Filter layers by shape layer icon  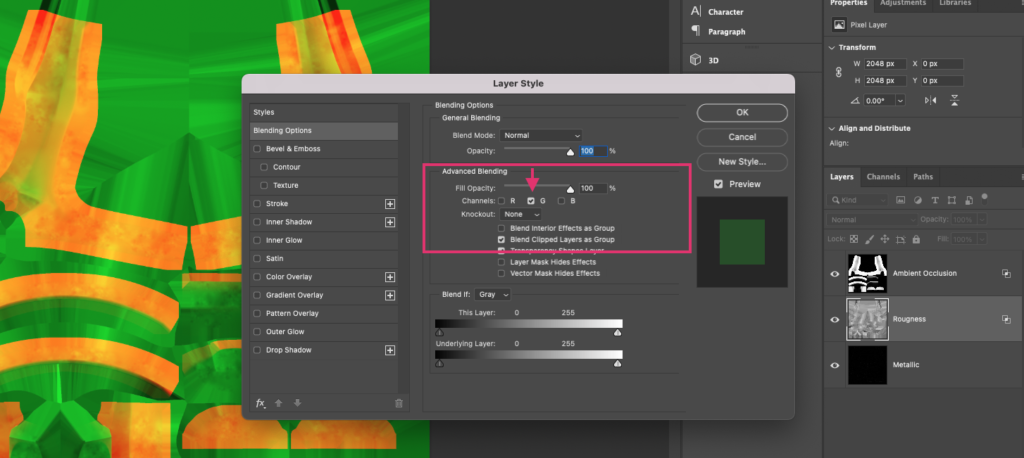952,200
